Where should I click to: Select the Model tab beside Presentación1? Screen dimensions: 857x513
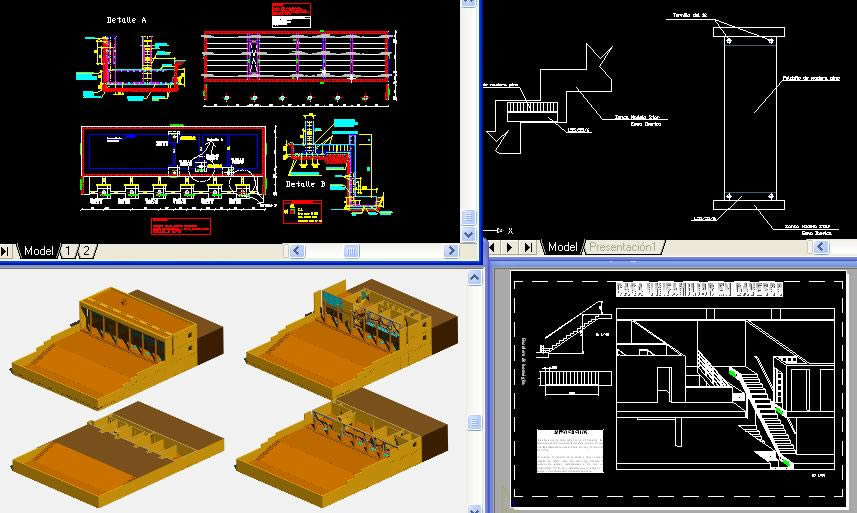click(x=563, y=246)
